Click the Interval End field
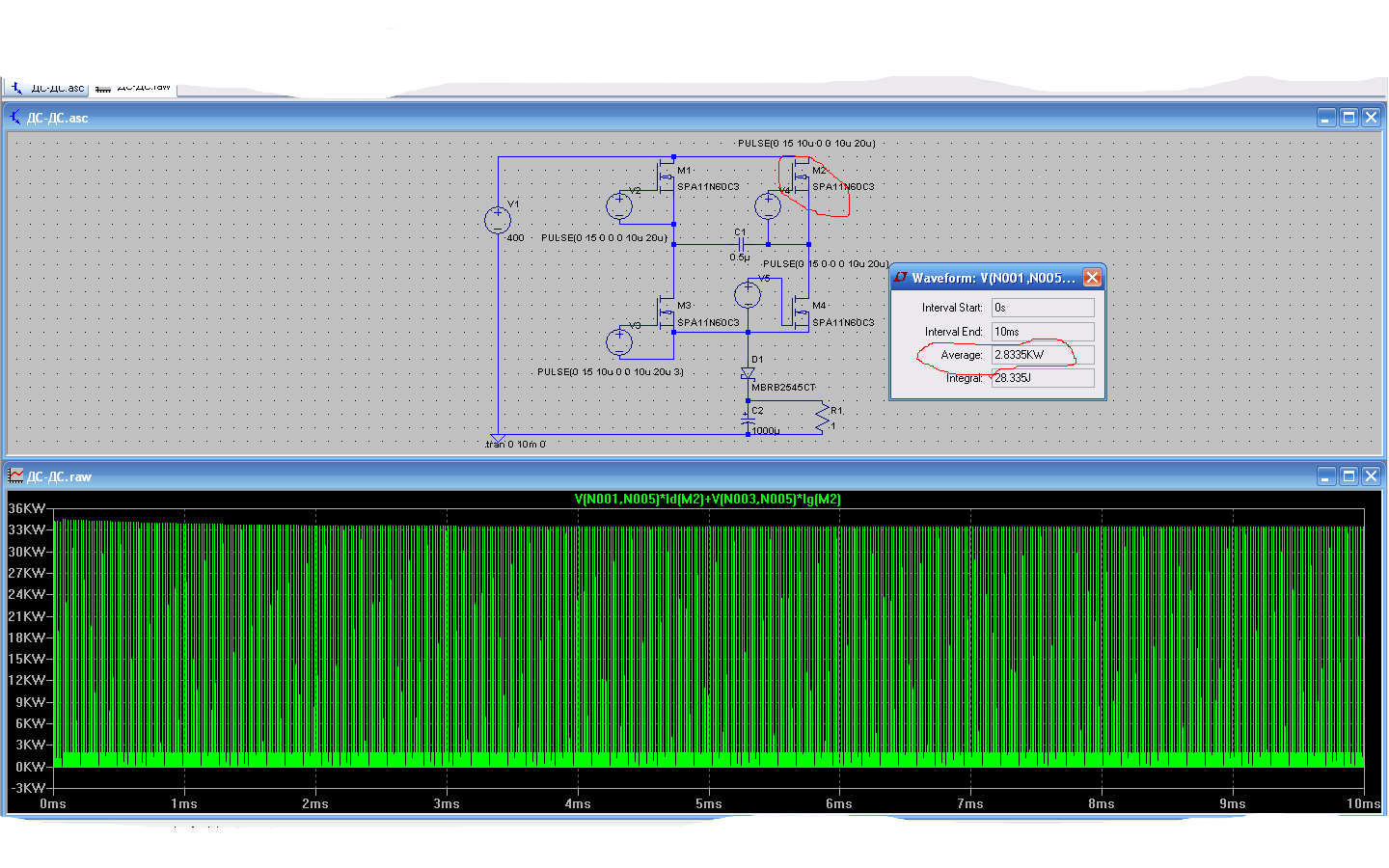The width and height of the screenshot is (1389, 868). (1043, 332)
